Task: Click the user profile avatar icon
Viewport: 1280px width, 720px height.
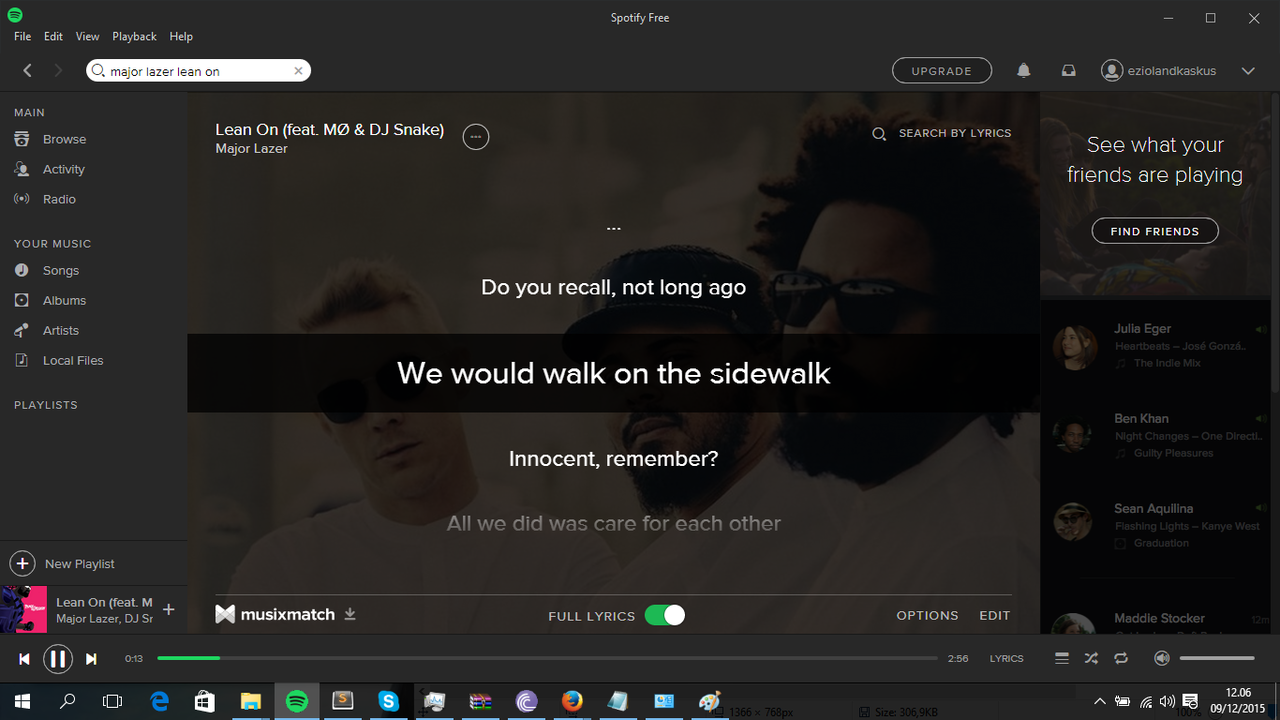Action: [x=1111, y=71]
